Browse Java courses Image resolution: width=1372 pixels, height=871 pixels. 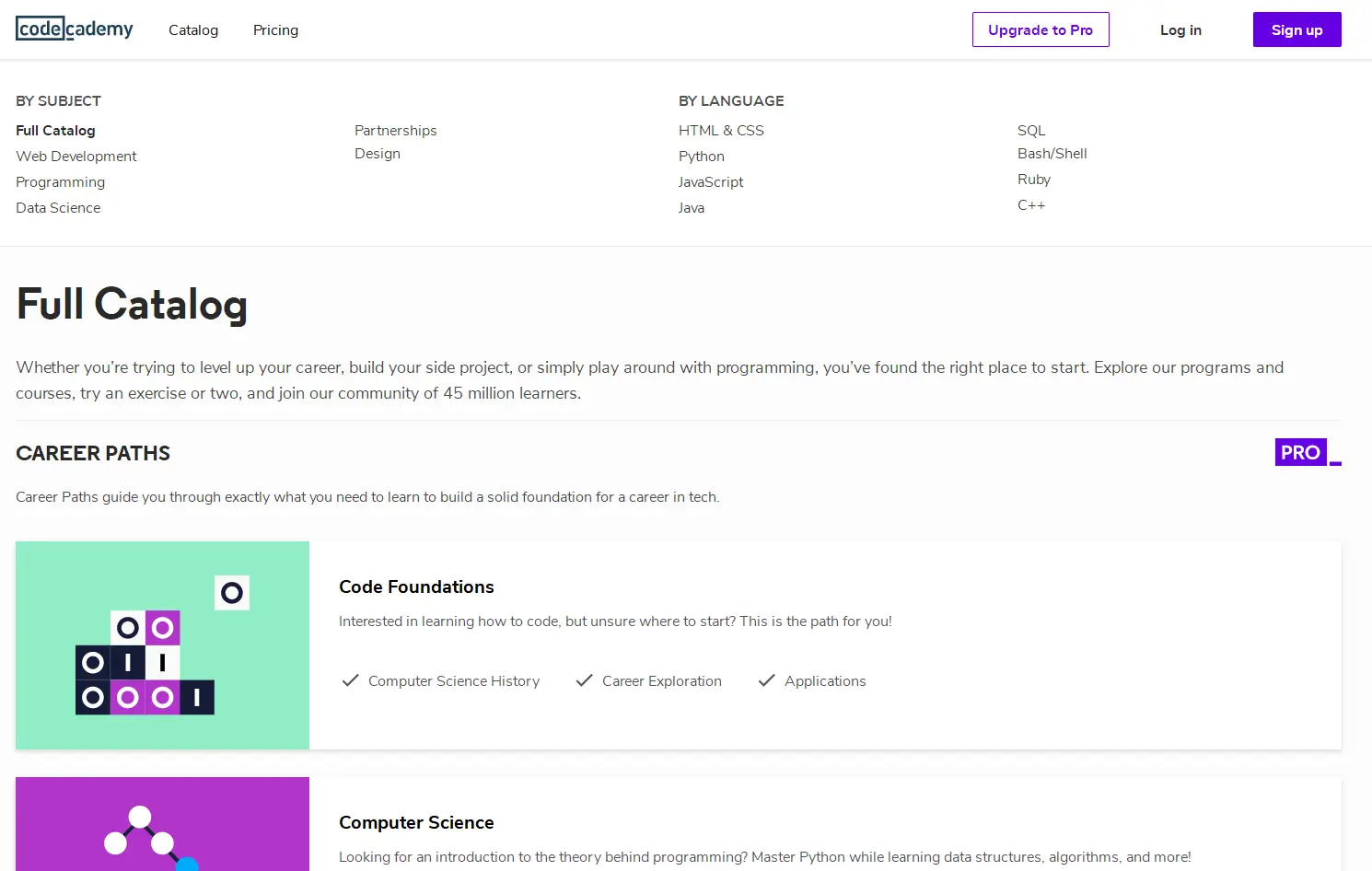click(692, 208)
